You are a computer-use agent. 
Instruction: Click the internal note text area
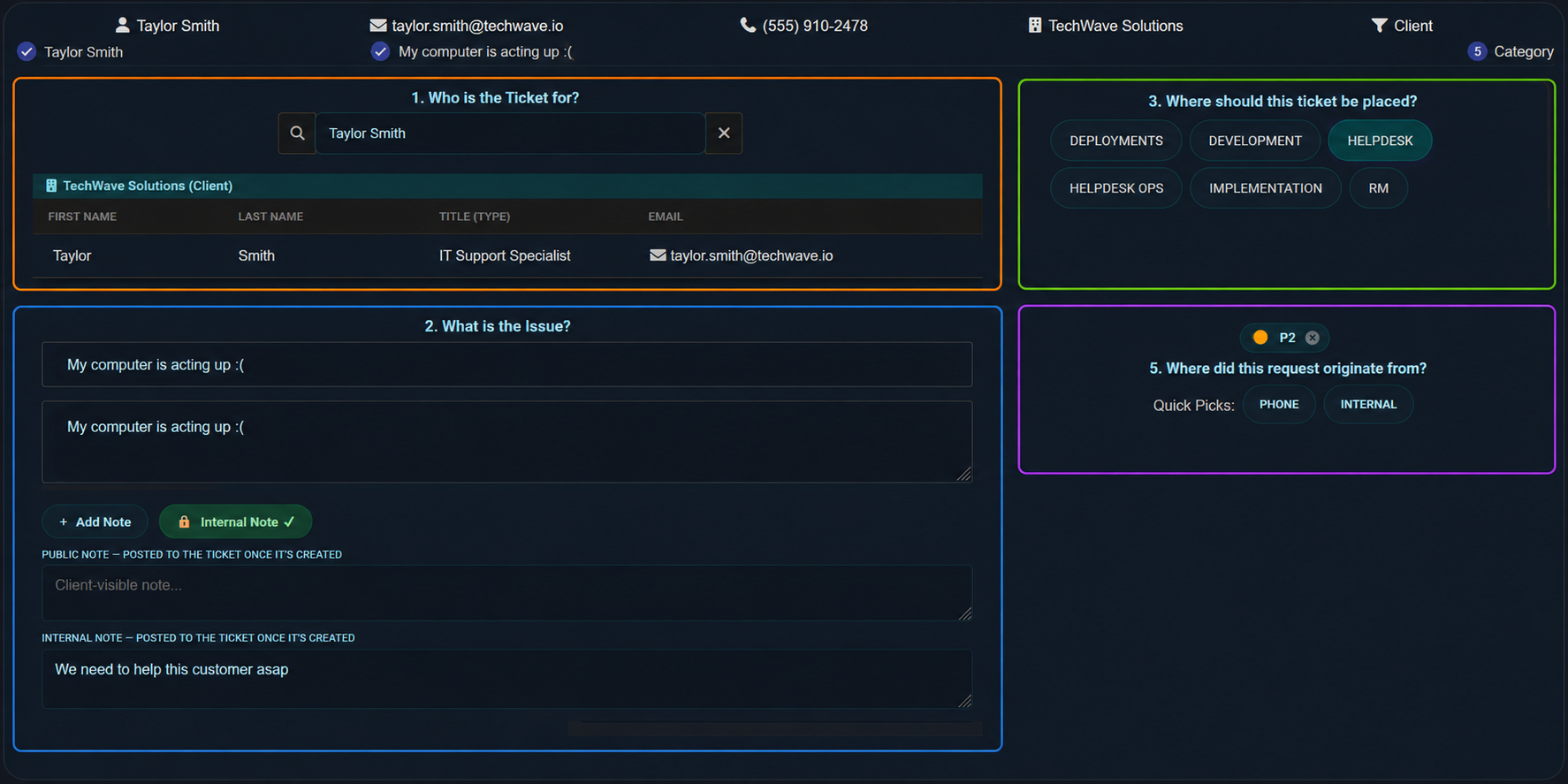point(506,680)
